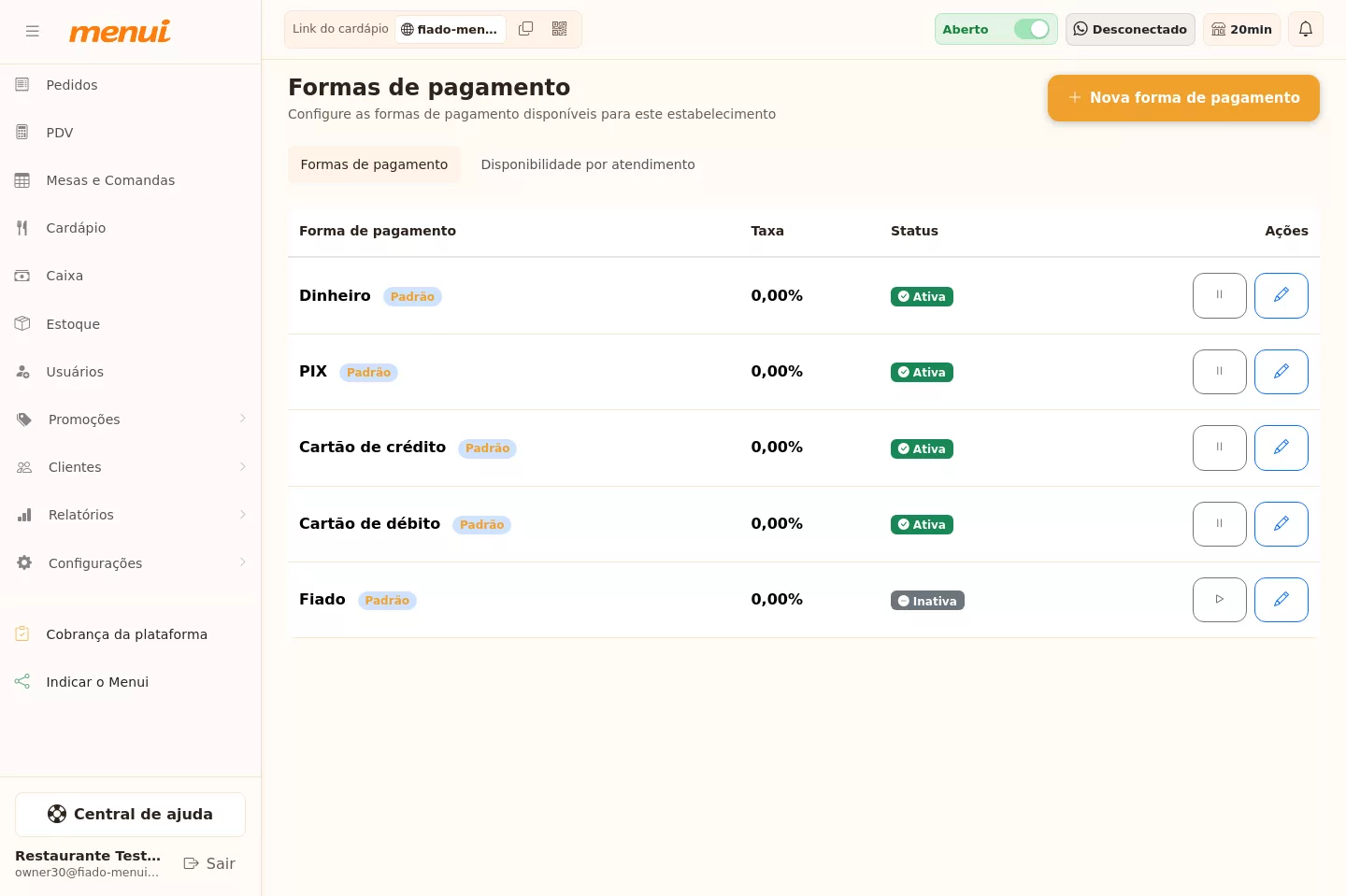Pause the Cartão de crédito method
Viewport: 1346px width, 896px height.
[x=1219, y=448]
